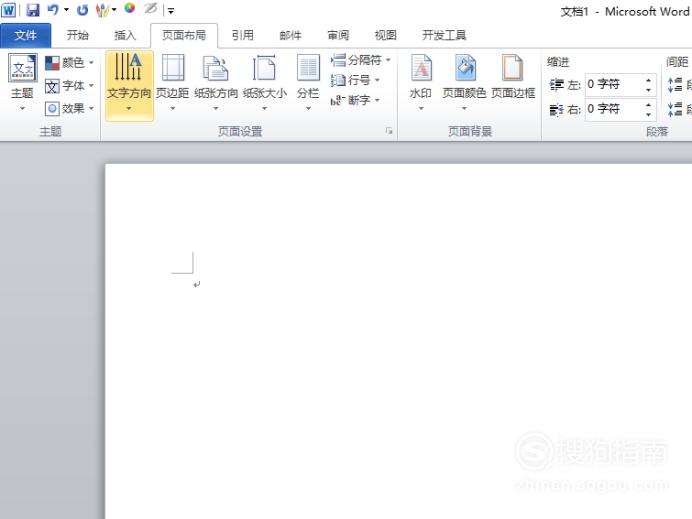Click in the blank document page
Screen dimensions: 692x519
(398, 341)
